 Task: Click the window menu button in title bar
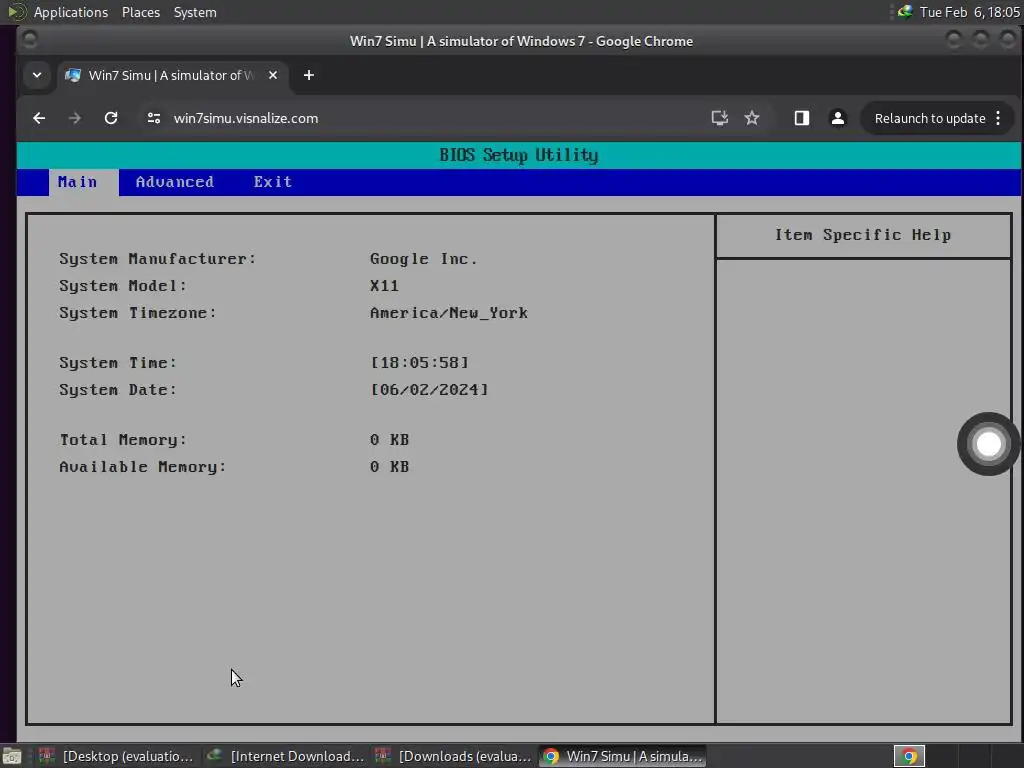coord(29,40)
